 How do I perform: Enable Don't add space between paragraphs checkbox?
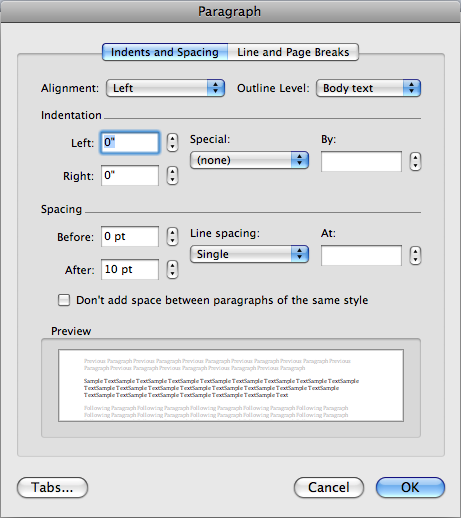[64, 300]
